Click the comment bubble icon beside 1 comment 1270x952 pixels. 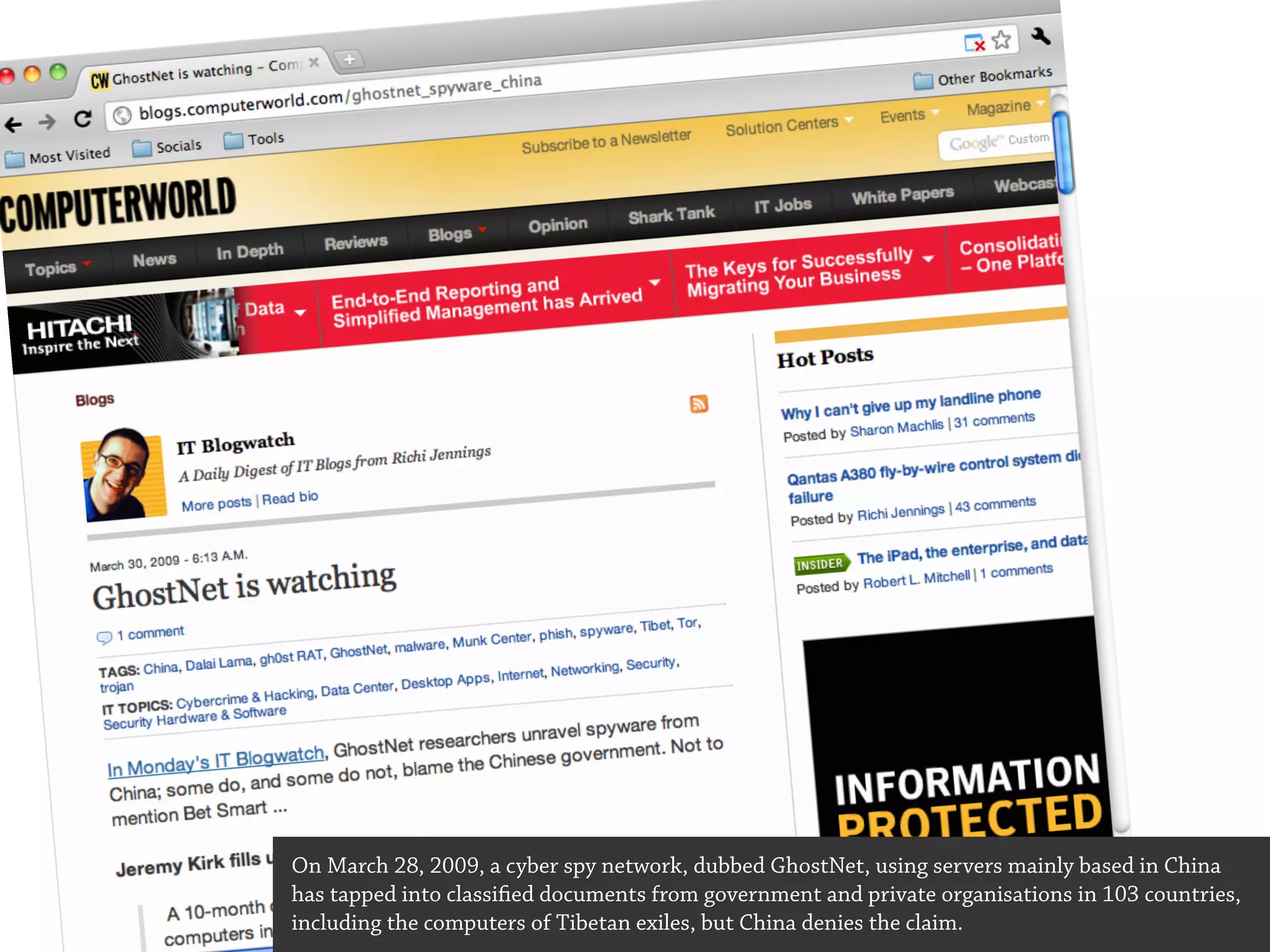(x=104, y=637)
